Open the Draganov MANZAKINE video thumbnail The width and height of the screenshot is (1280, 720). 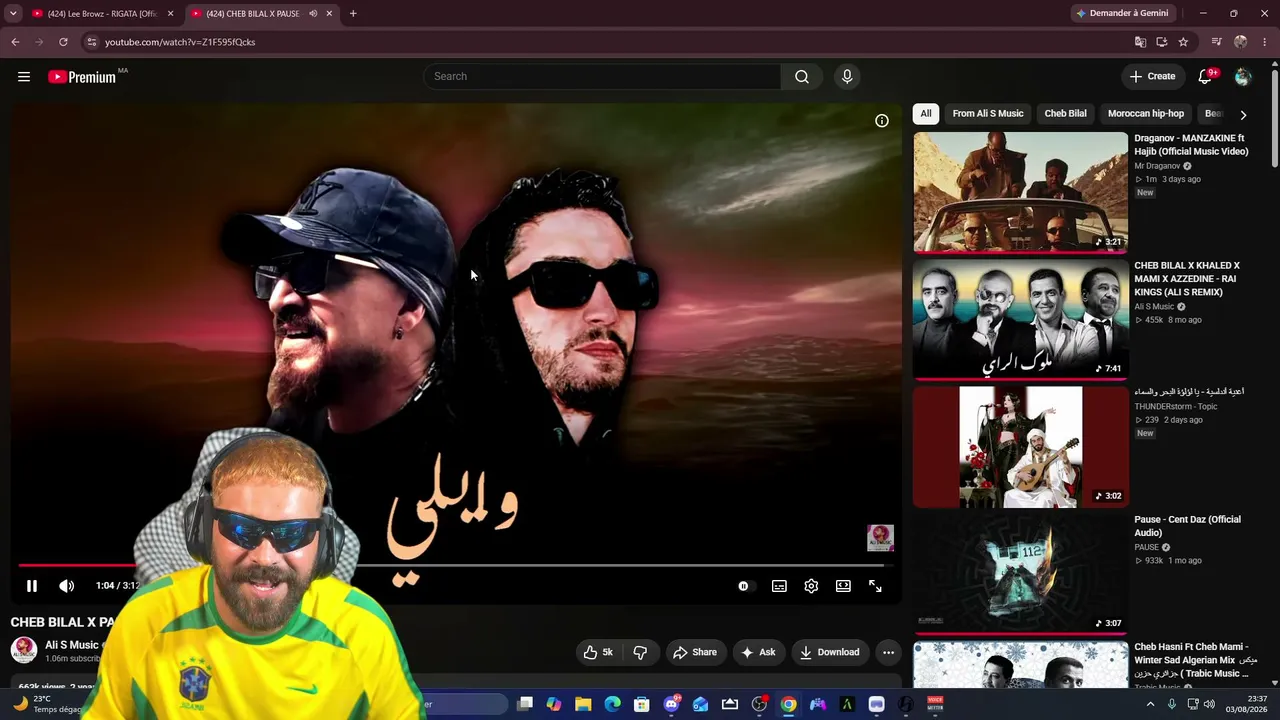[1020, 192]
